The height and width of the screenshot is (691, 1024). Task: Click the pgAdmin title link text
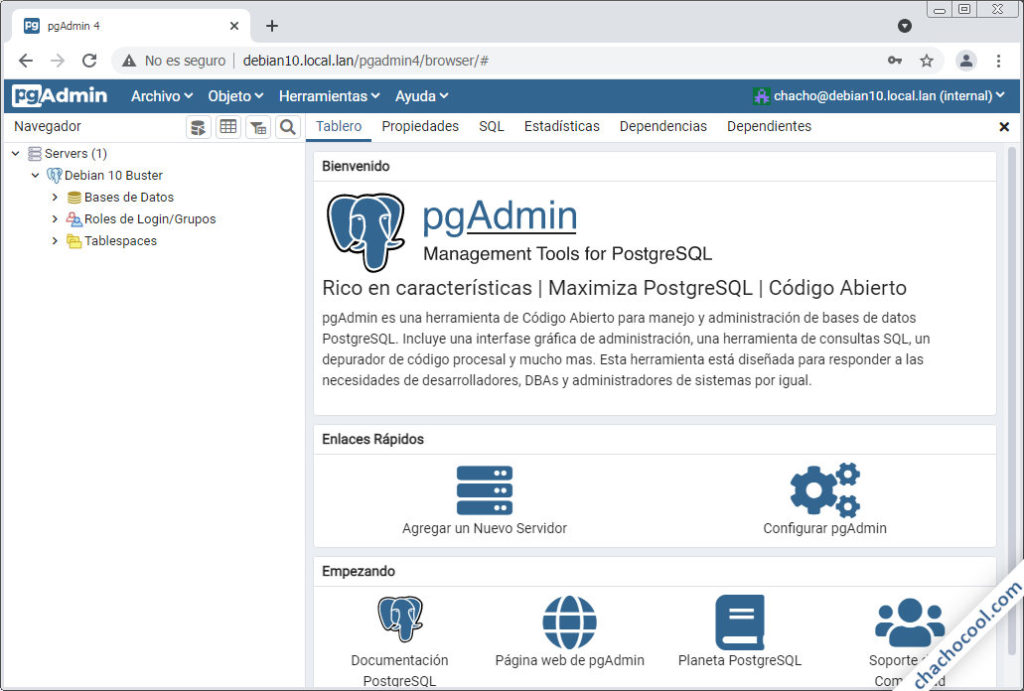pos(500,216)
